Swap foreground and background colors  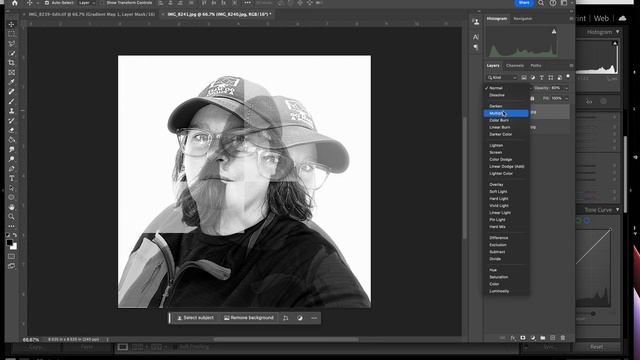pyautogui.click(x=15, y=236)
